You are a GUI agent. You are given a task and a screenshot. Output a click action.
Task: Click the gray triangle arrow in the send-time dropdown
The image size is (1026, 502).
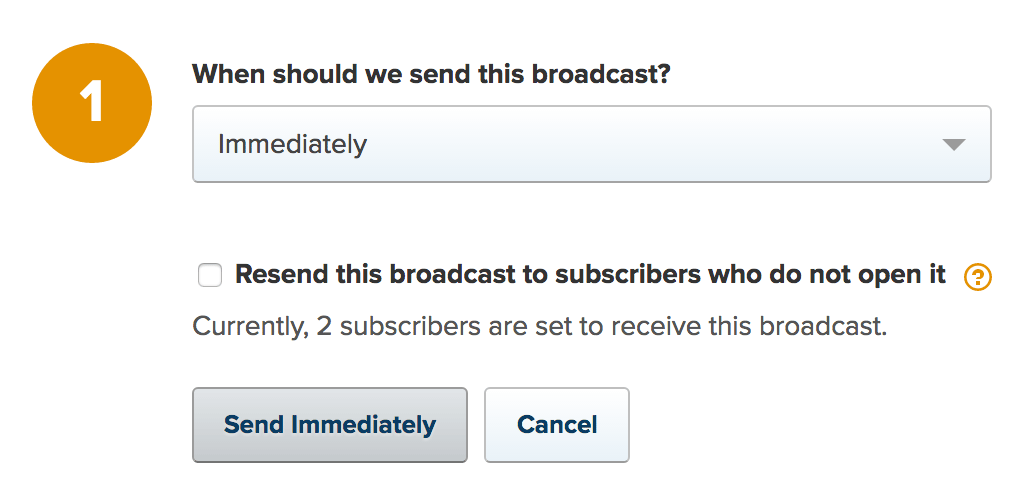click(x=953, y=145)
